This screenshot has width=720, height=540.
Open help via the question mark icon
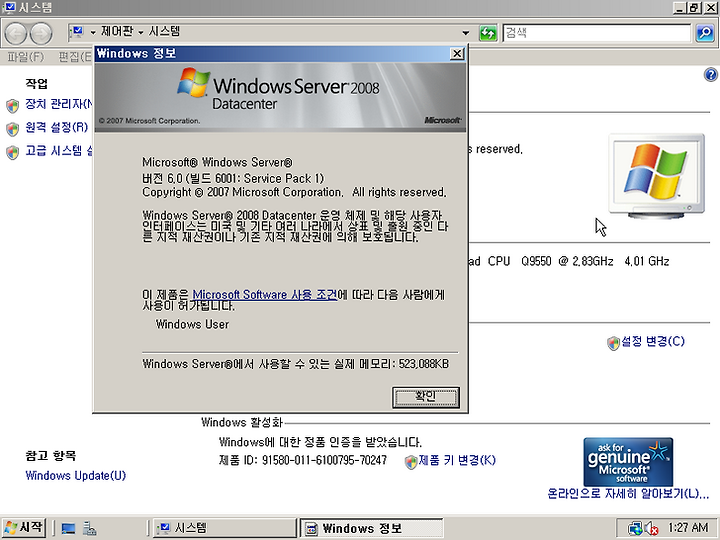(710, 75)
